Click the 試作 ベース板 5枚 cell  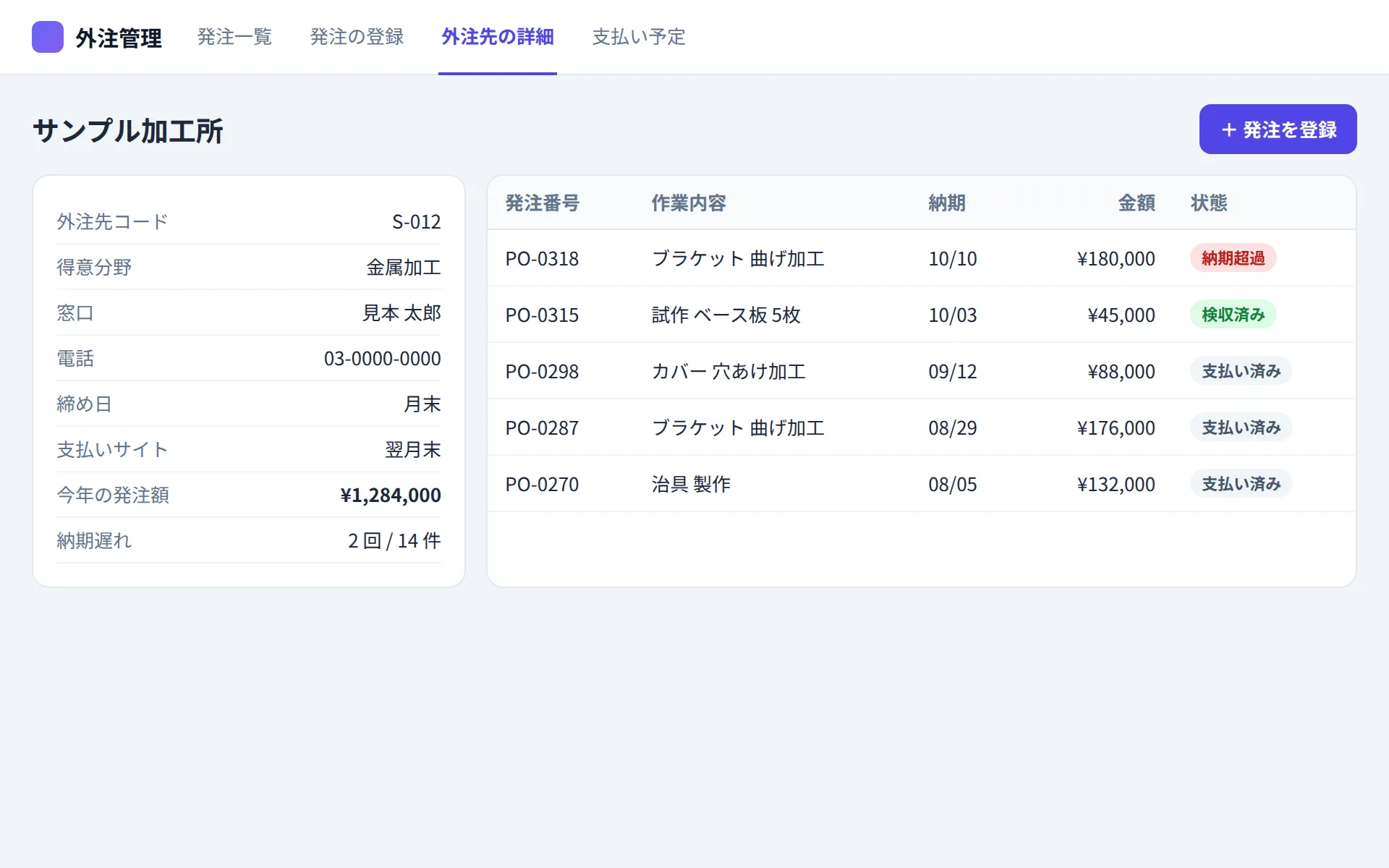[726, 315]
